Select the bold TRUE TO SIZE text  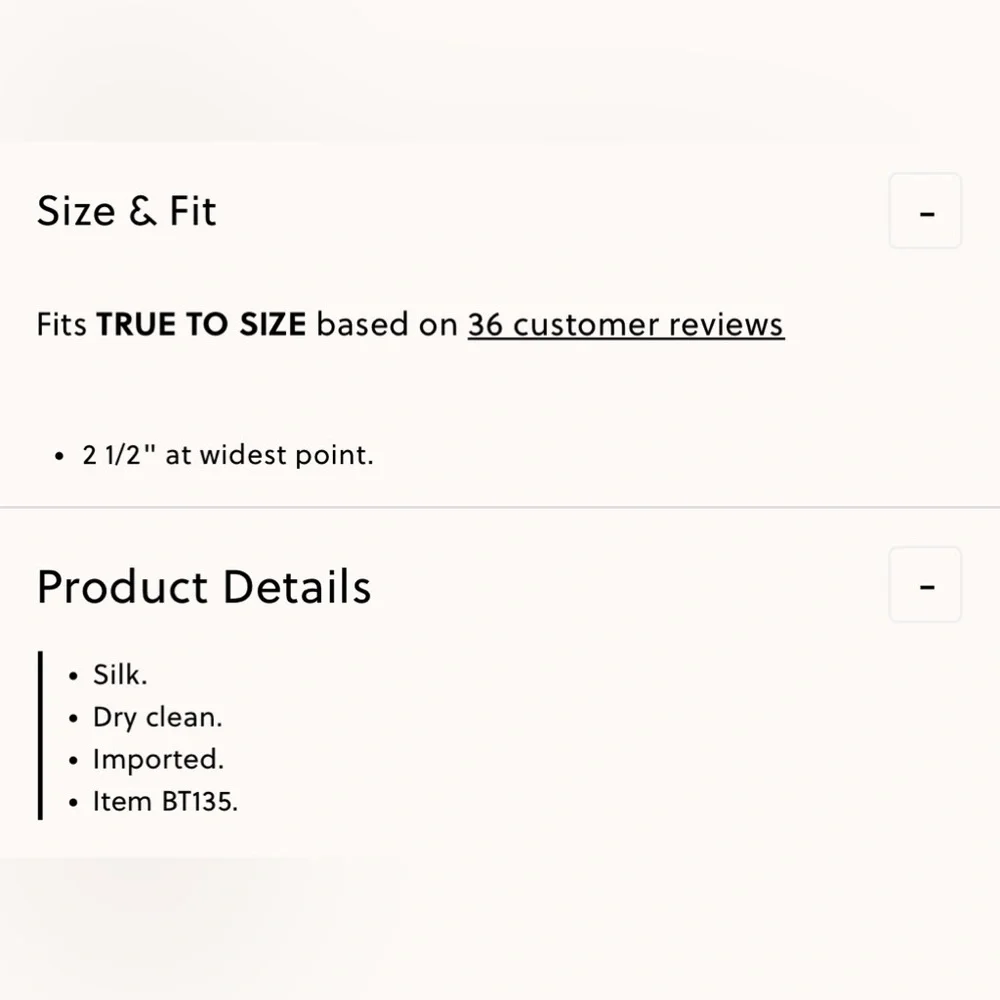click(201, 324)
